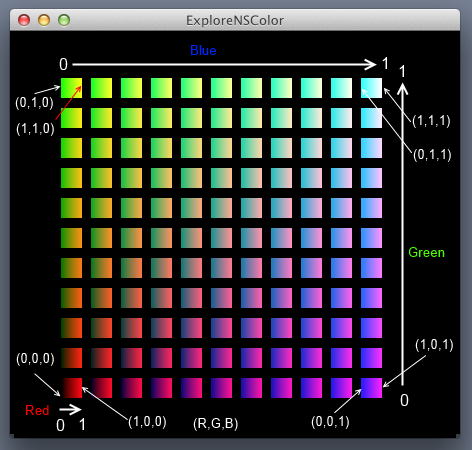Click the green zoom window button

coord(64,20)
